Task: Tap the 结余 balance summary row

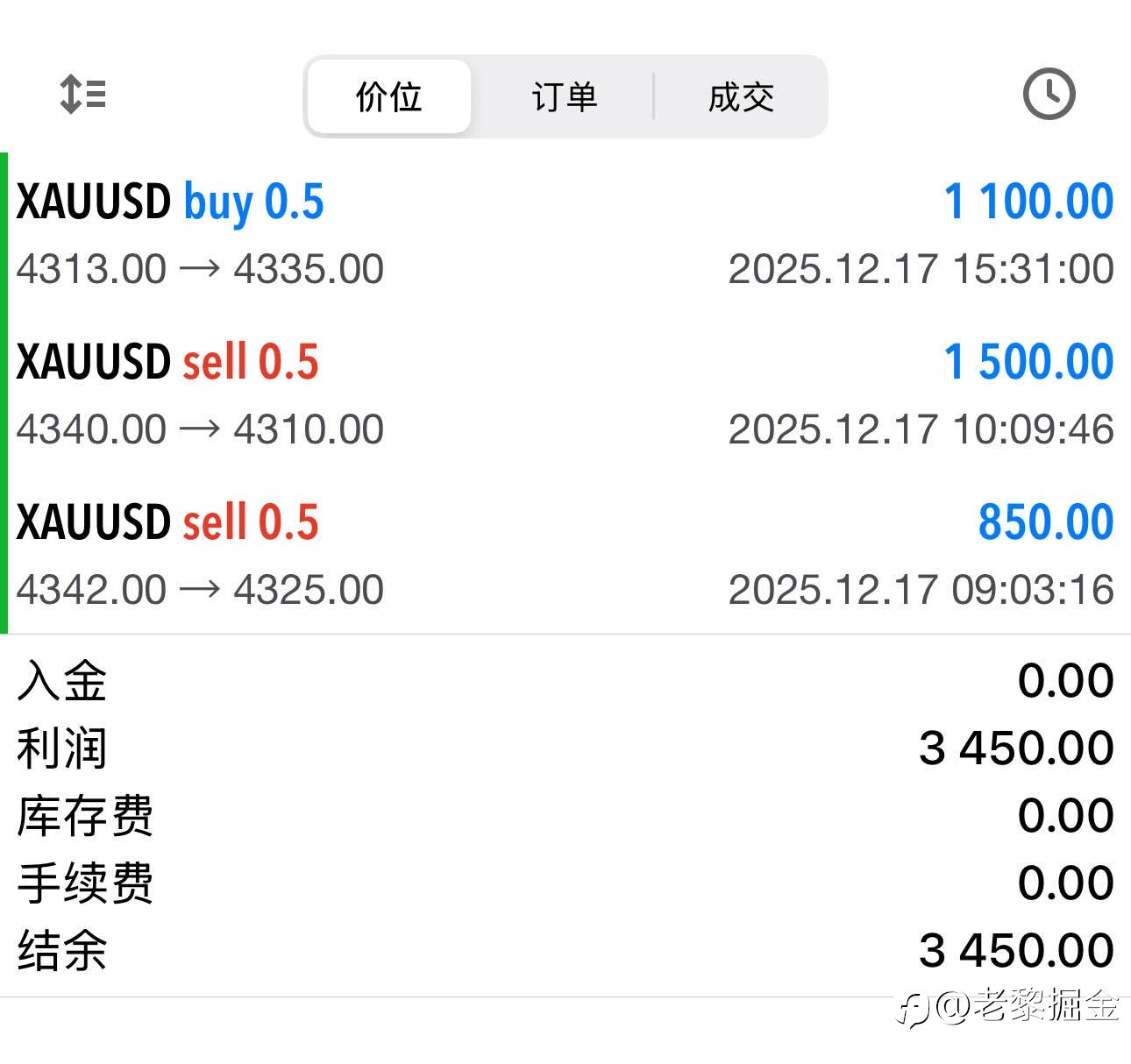Action: pos(565,950)
